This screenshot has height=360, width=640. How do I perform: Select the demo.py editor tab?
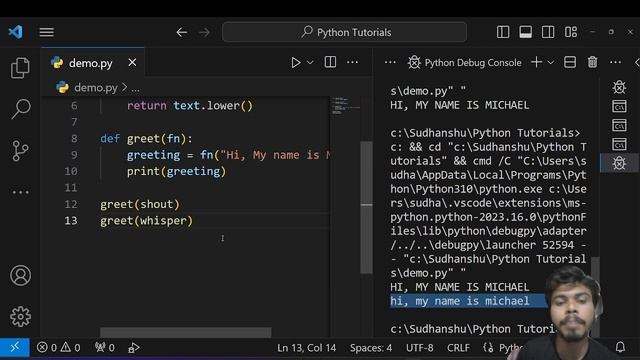tap(93, 62)
